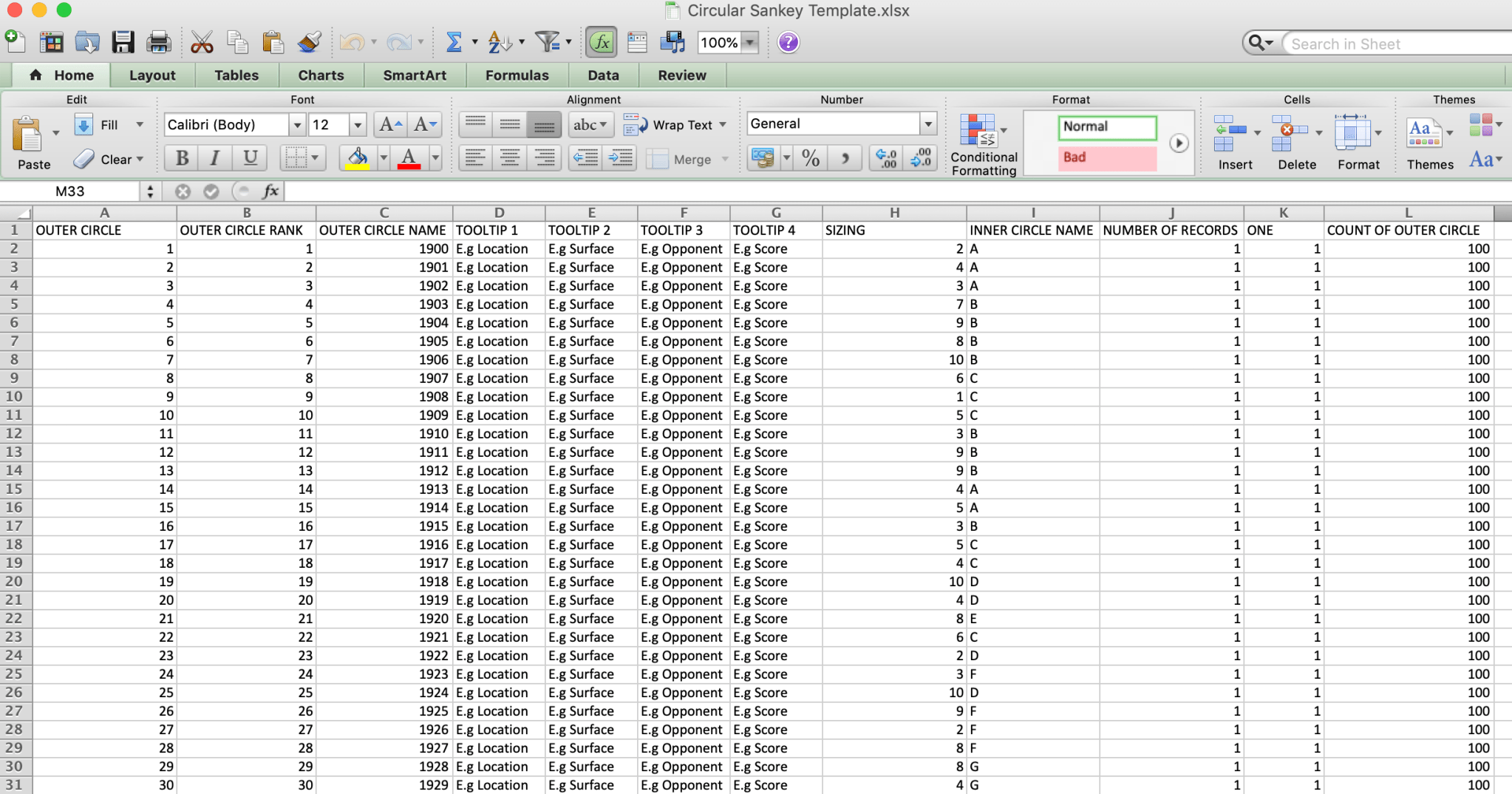The height and width of the screenshot is (794, 1512).
Task: Open the zoom 100% dropdown
Action: point(750,43)
